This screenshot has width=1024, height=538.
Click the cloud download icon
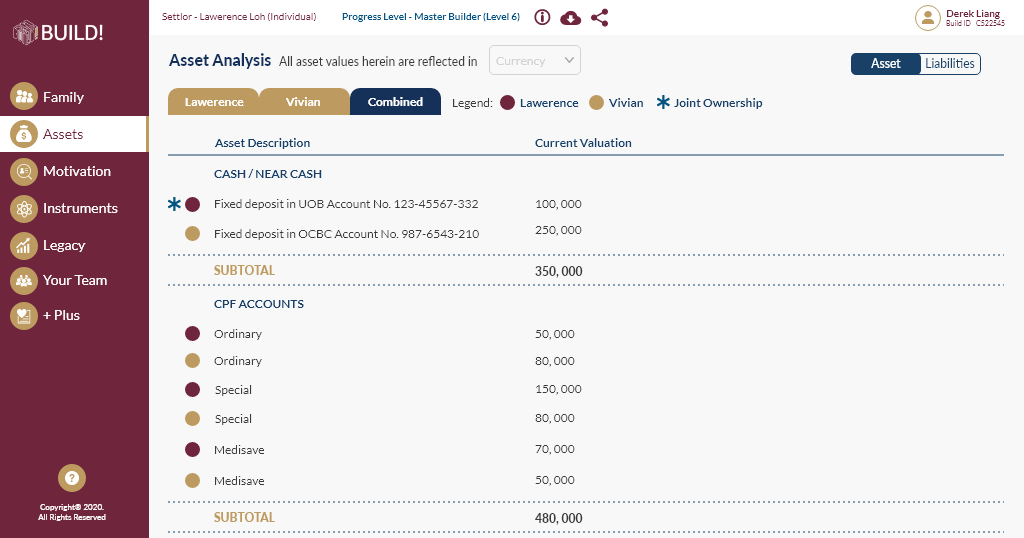click(x=571, y=17)
